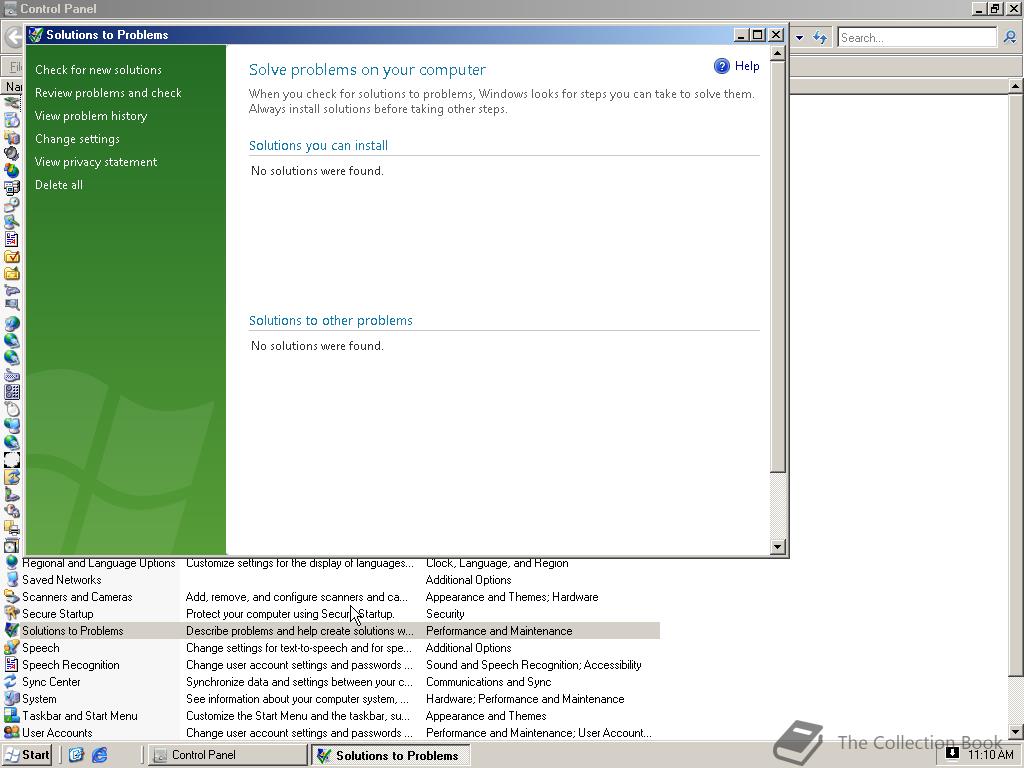Select Scanners and Cameras item name
The width and height of the screenshot is (1024, 768).
77,596
